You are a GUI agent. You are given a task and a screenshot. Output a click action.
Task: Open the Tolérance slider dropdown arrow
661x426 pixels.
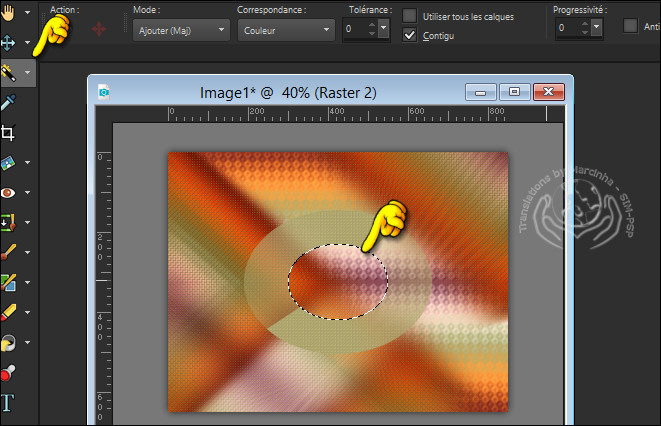386,29
